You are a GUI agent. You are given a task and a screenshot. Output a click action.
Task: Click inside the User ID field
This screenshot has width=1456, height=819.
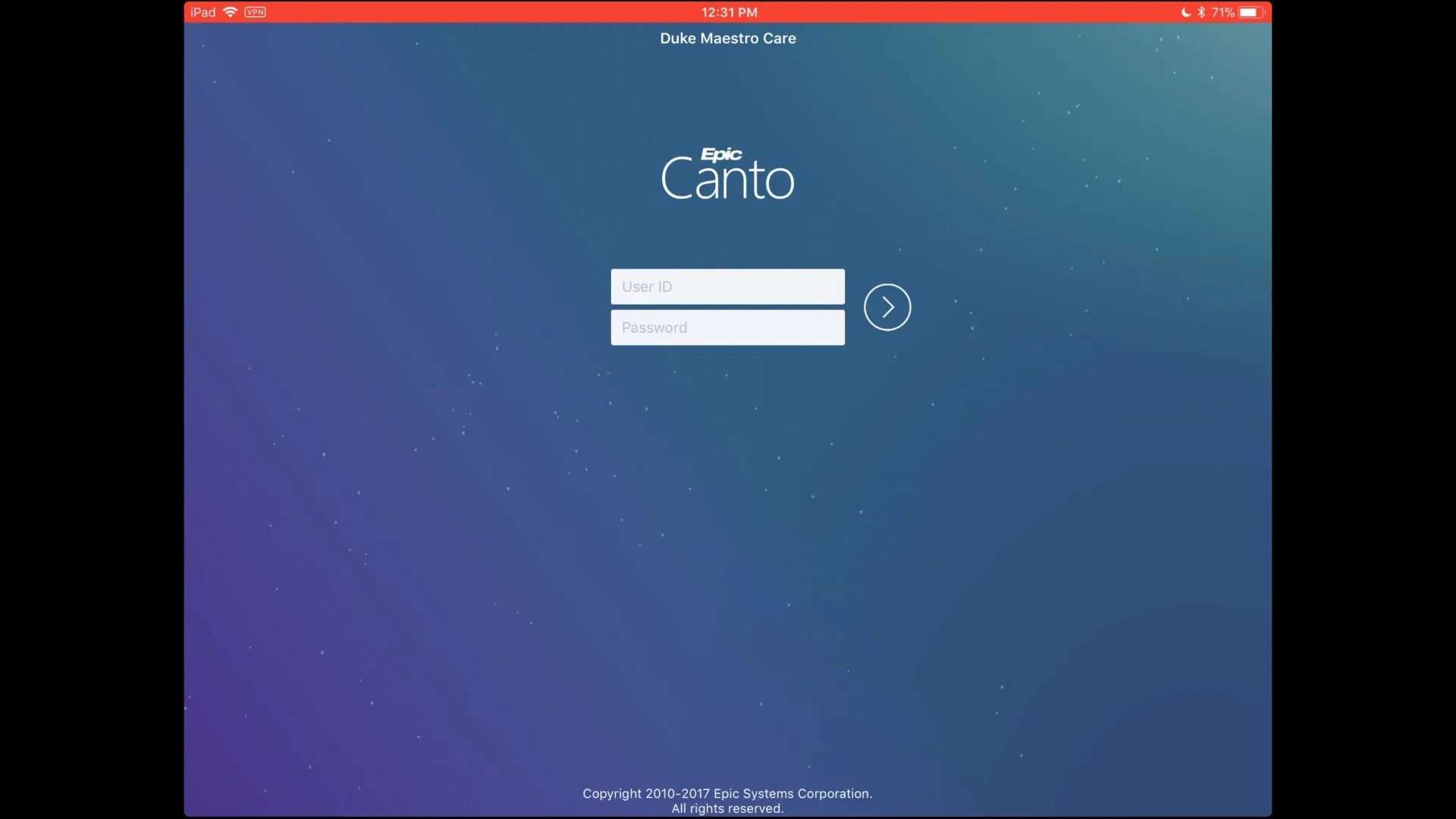click(727, 286)
